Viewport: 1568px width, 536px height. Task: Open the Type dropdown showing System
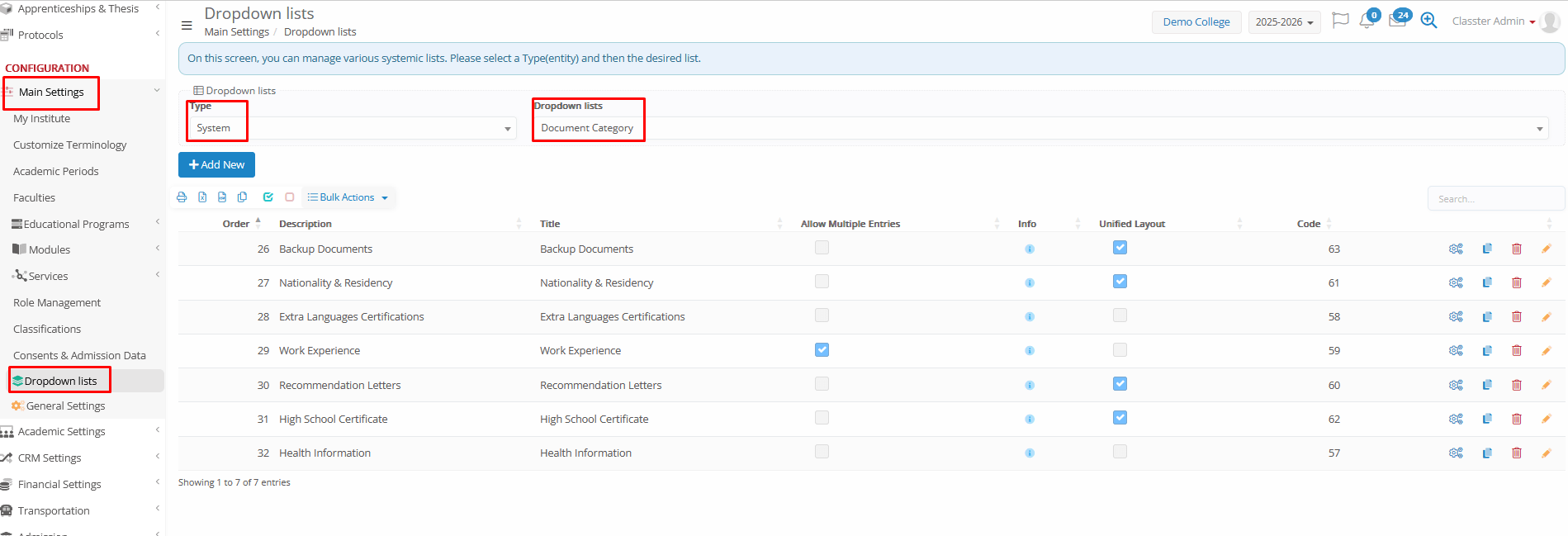[x=352, y=128]
